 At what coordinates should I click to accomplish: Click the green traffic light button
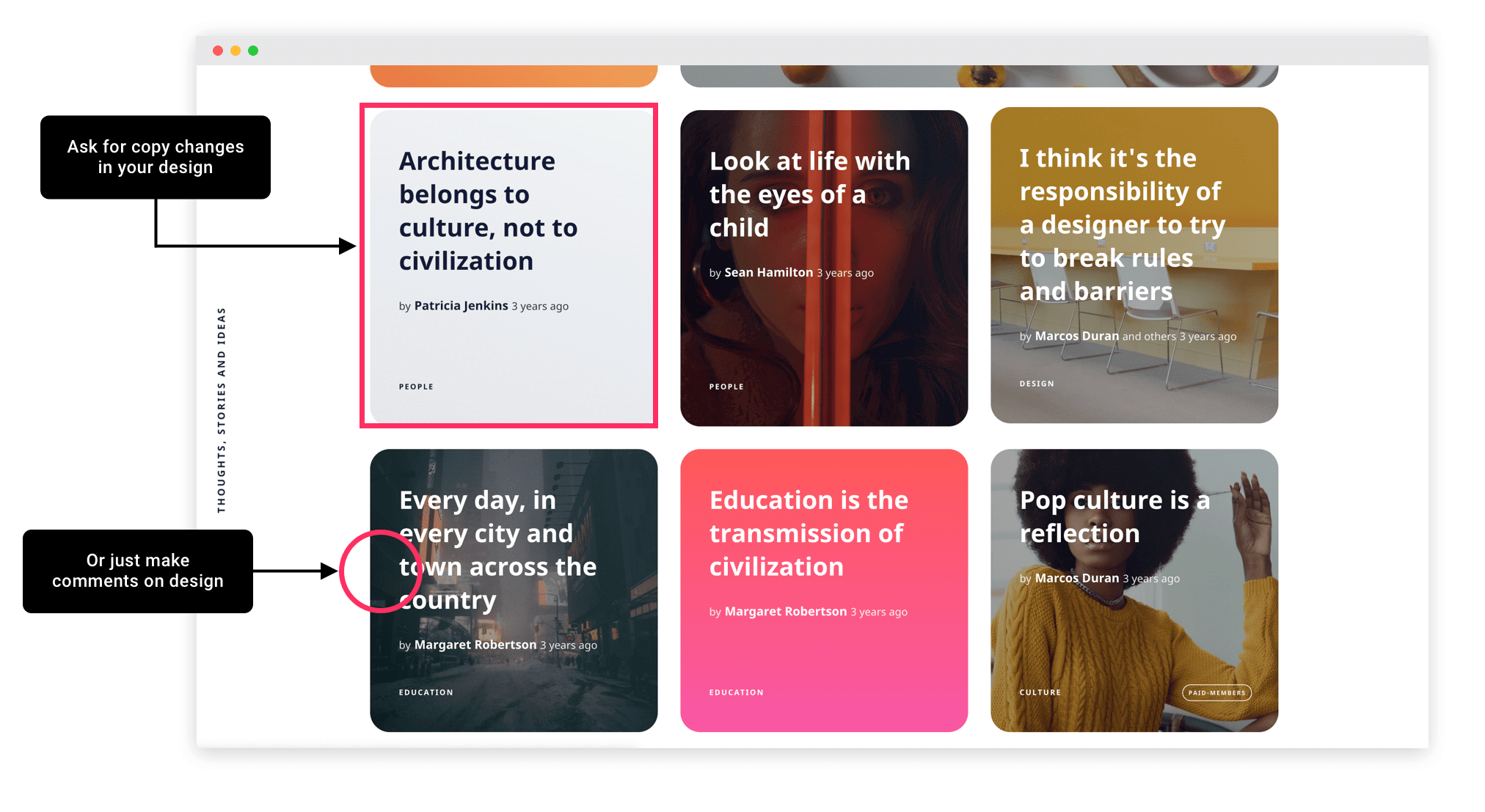pos(252,50)
